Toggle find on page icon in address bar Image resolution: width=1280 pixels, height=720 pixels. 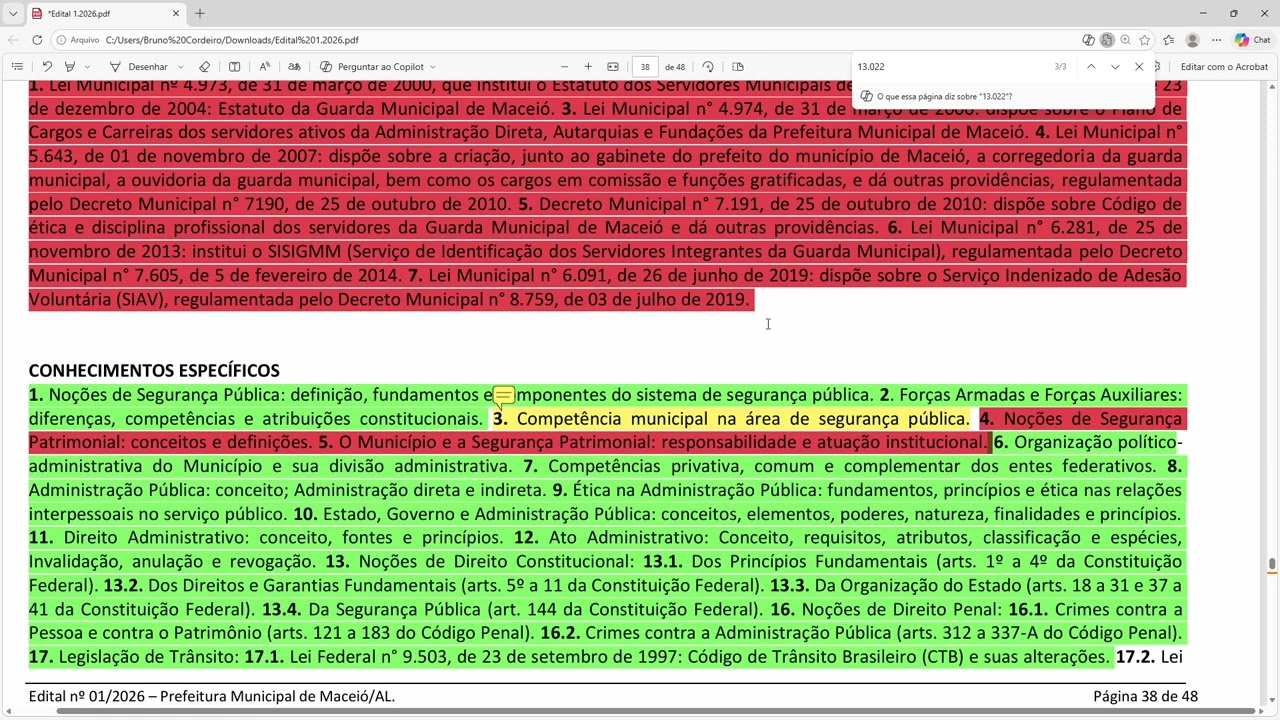click(1107, 40)
